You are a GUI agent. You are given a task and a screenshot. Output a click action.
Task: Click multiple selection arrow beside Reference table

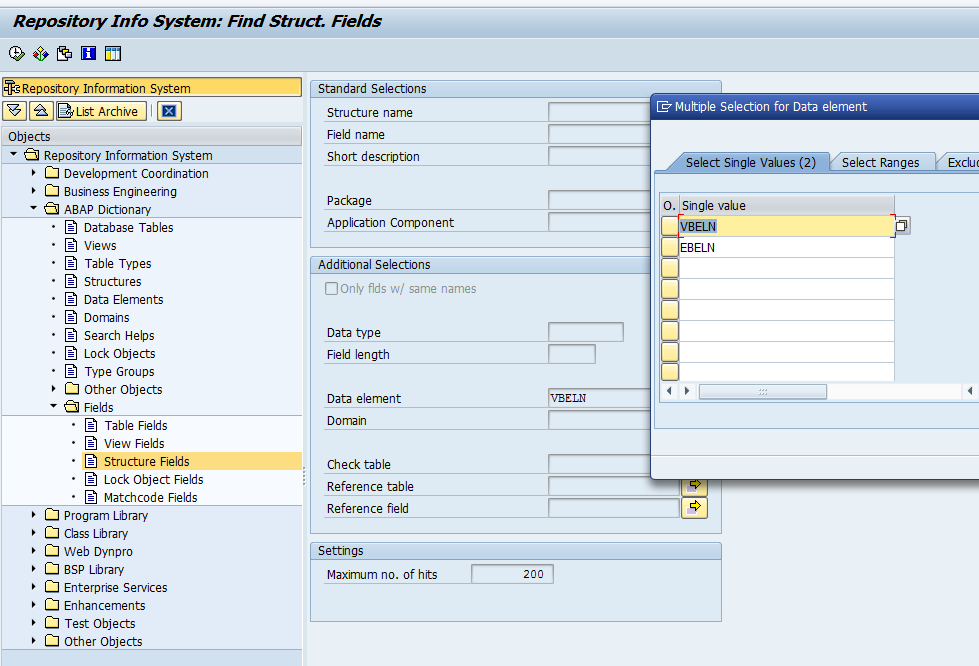click(x=694, y=486)
